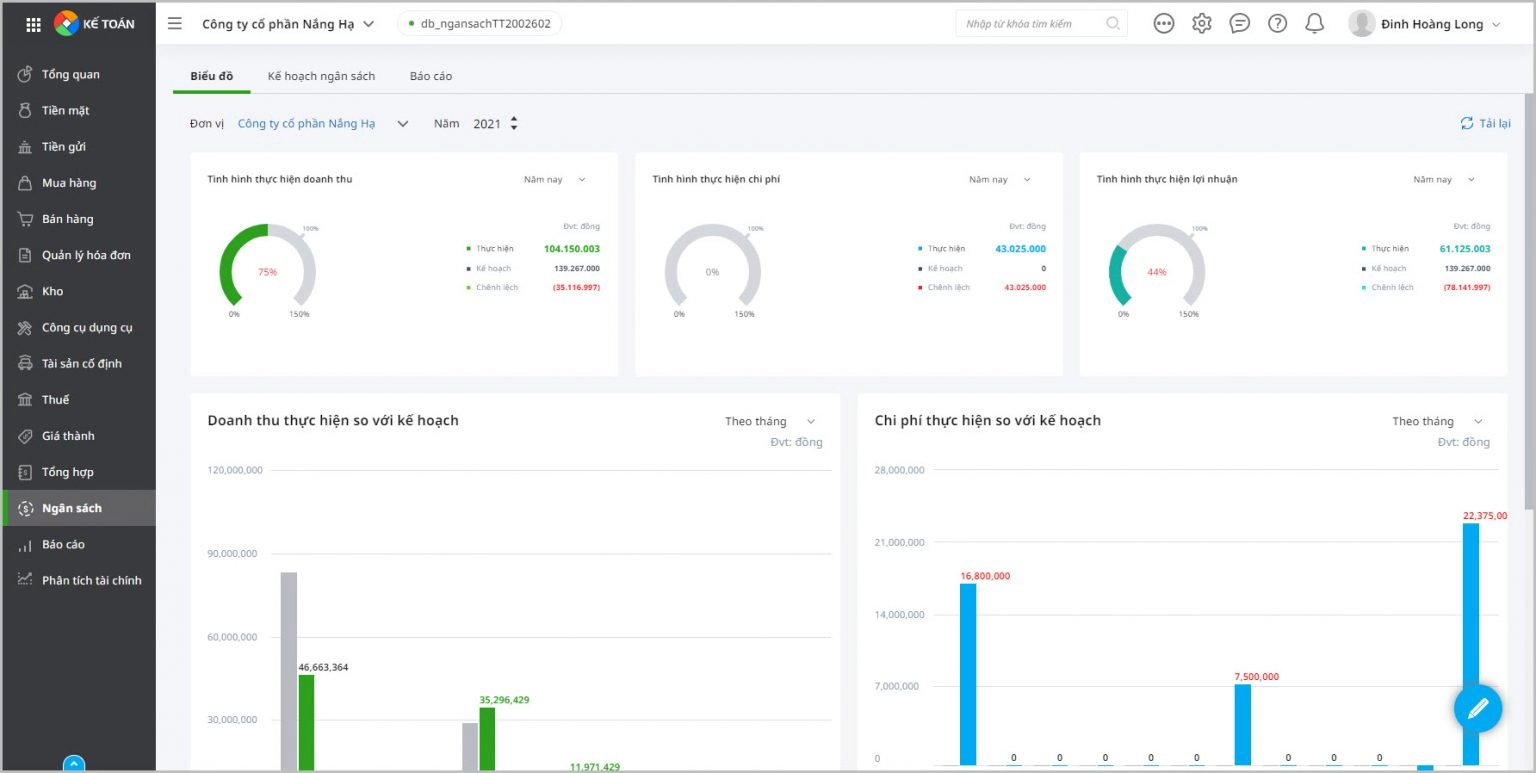Open Kho in the sidebar
Viewport: 1536px width, 773px height.
(52, 291)
